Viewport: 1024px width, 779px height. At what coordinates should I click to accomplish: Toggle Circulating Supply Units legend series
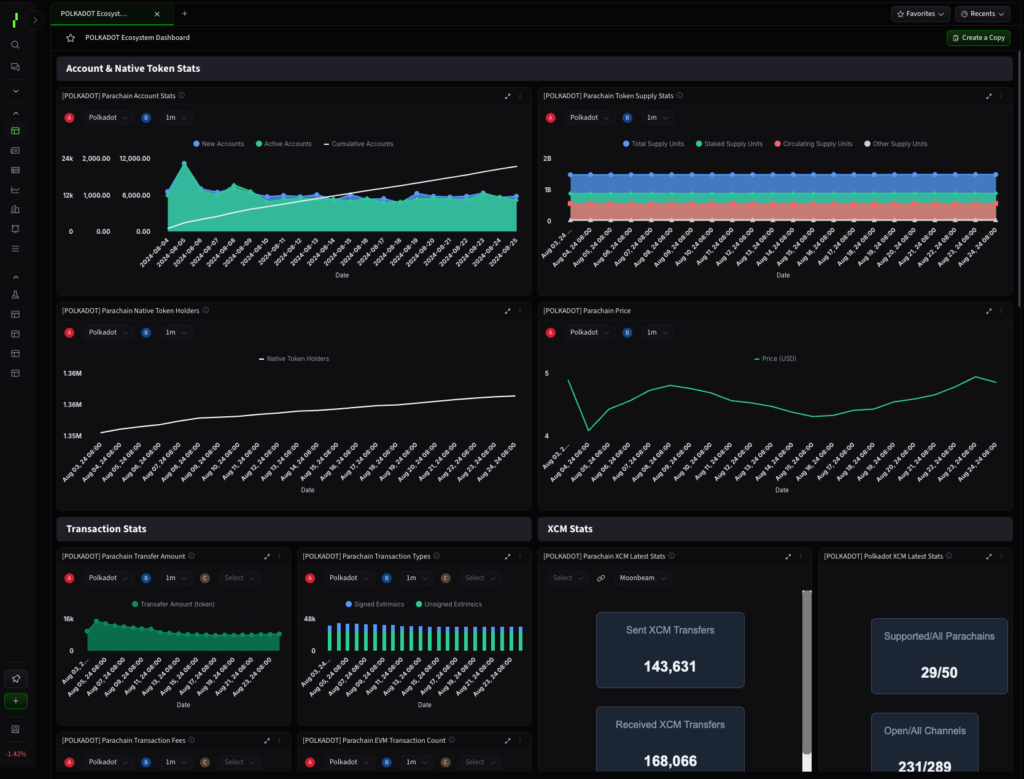pyautogui.click(x=813, y=144)
